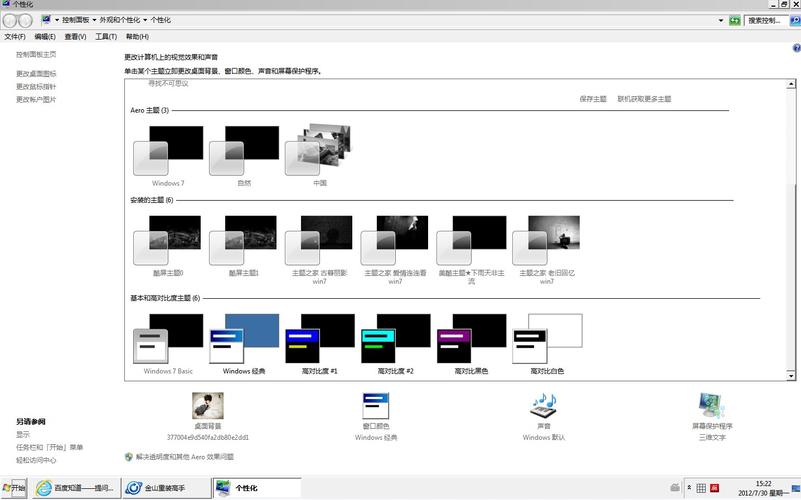Select the Windows 经典 theme

point(244,344)
